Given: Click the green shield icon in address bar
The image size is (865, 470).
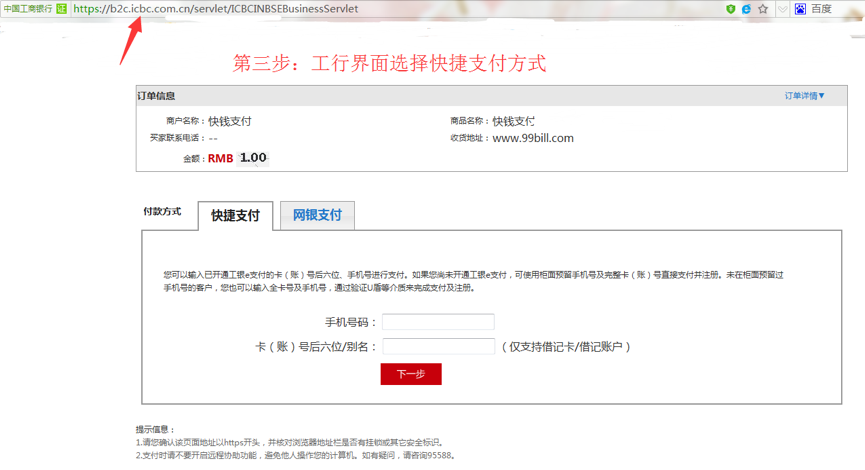Looking at the screenshot, I should click(x=730, y=9).
